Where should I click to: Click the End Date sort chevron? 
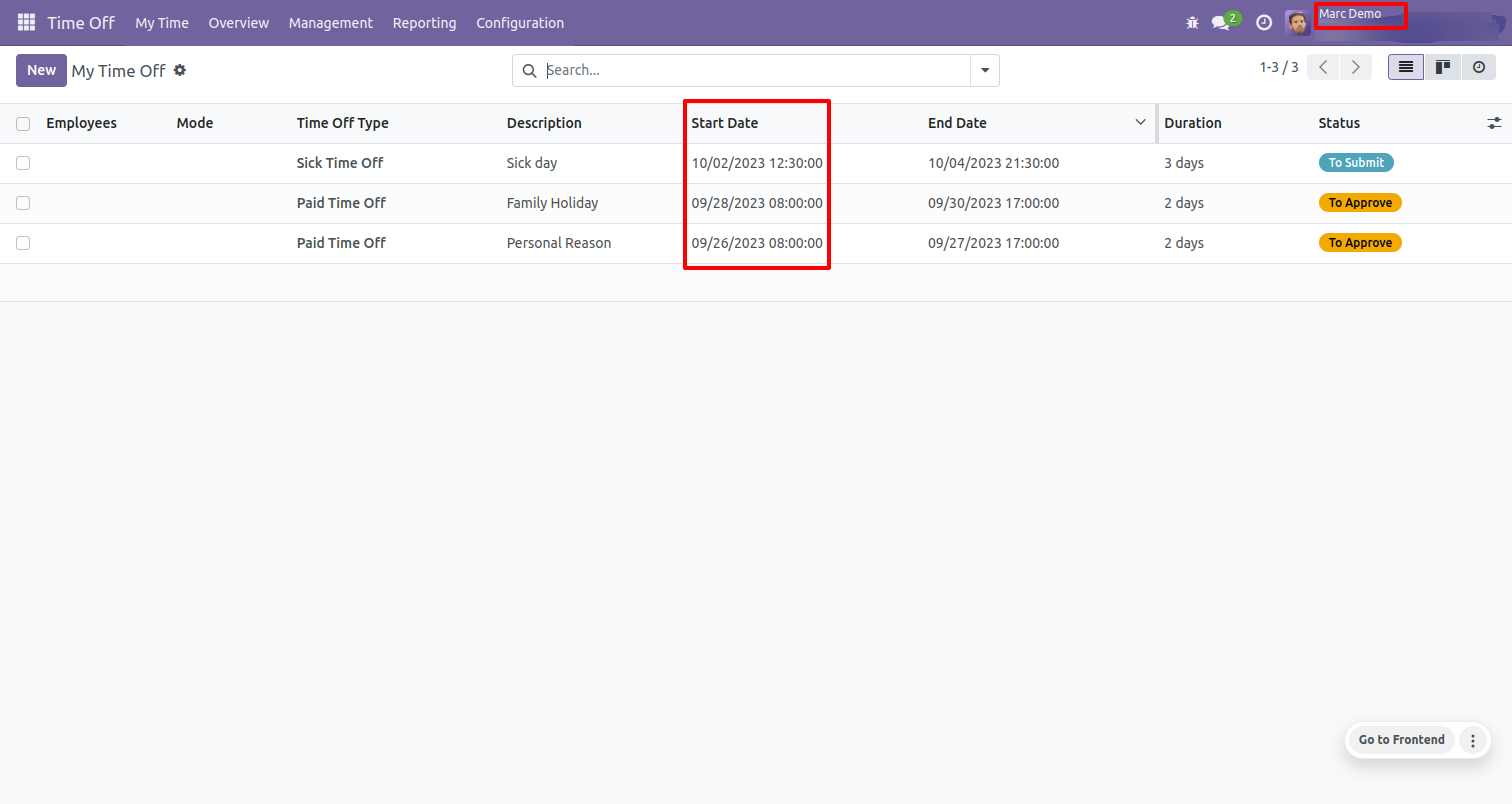1140,122
